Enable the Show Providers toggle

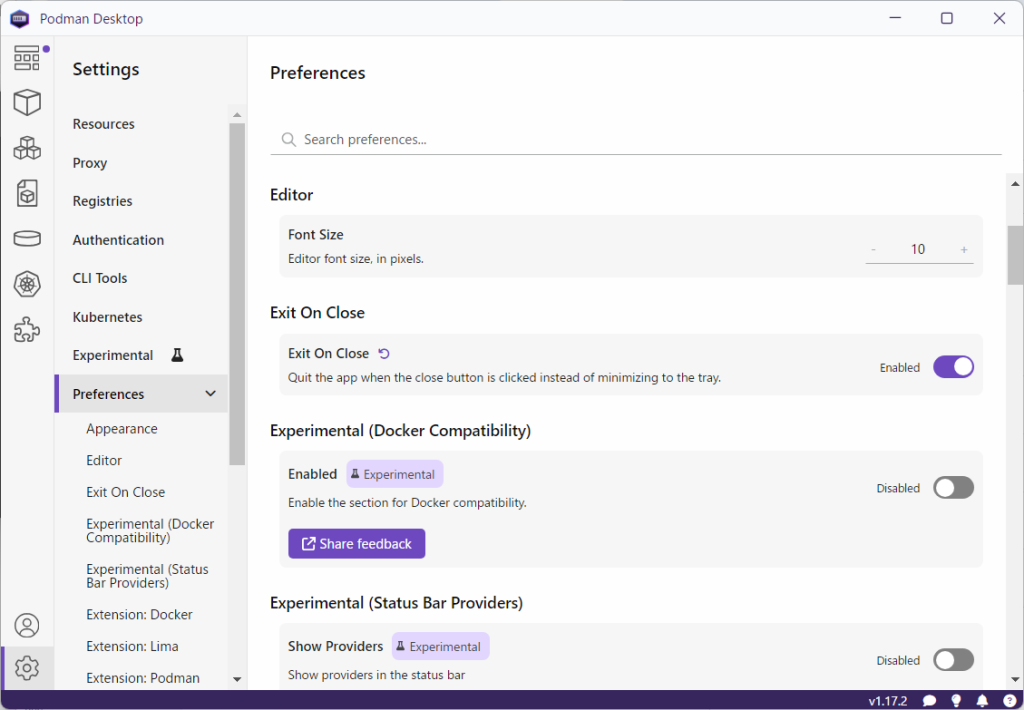click(953, 660)
